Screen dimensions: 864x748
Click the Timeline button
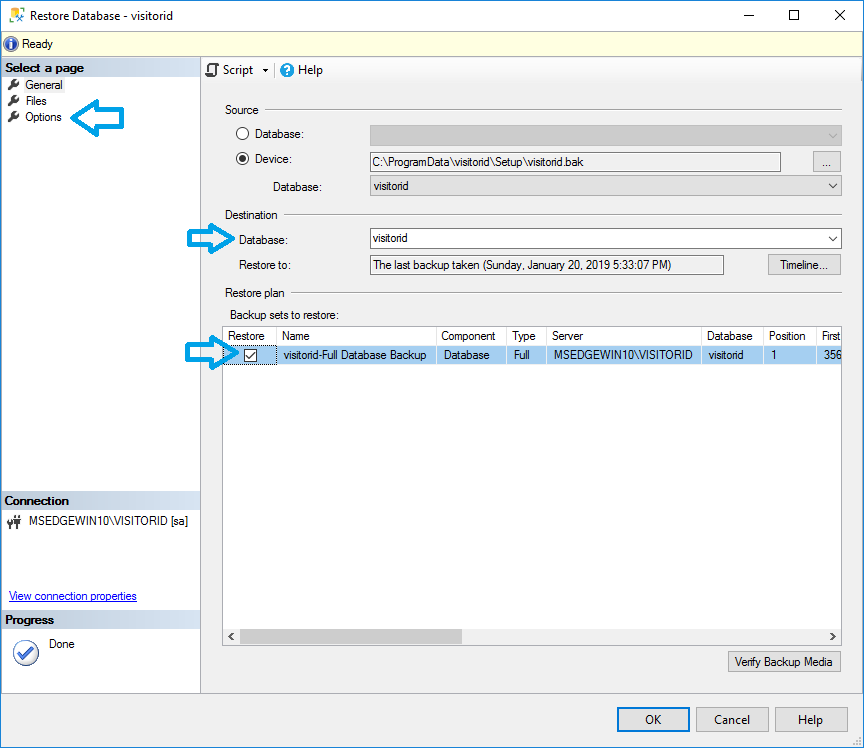click(x=804, y=265)
